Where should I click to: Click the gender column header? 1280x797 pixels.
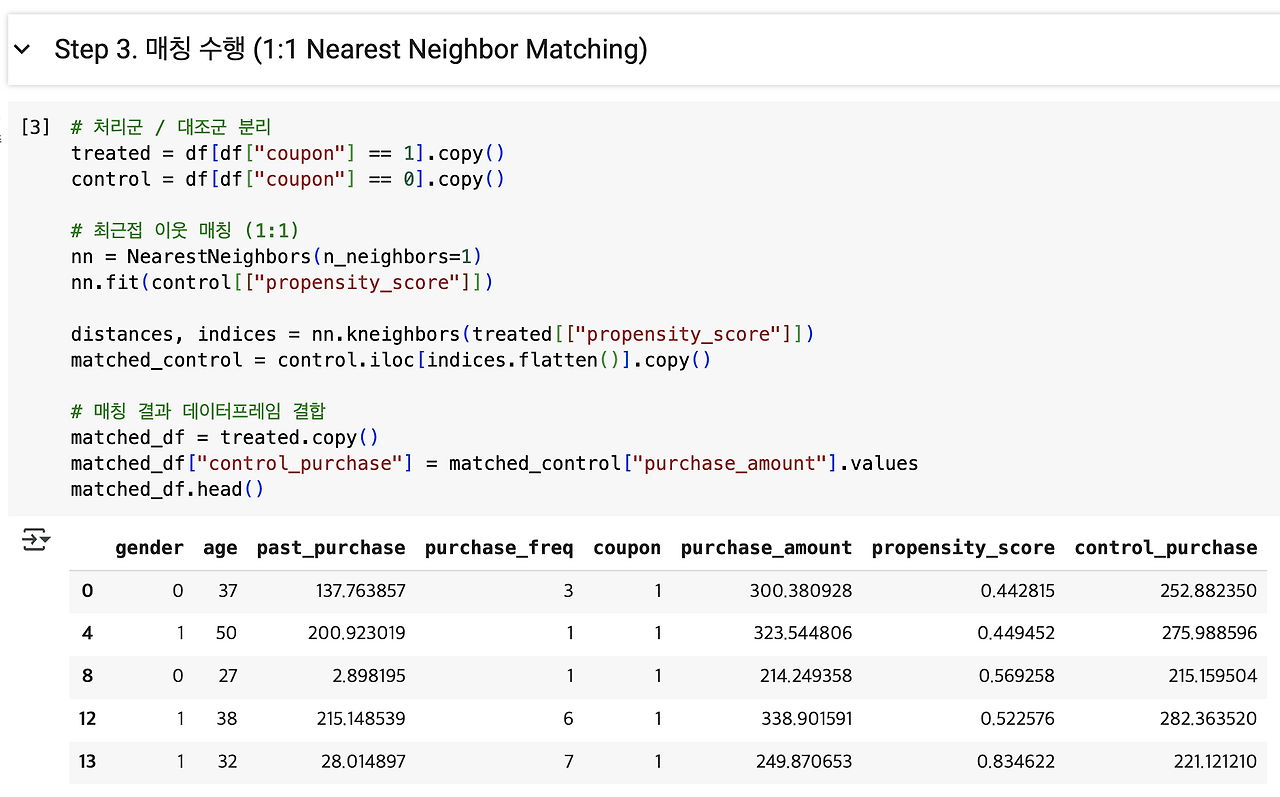tap(150, 548)
